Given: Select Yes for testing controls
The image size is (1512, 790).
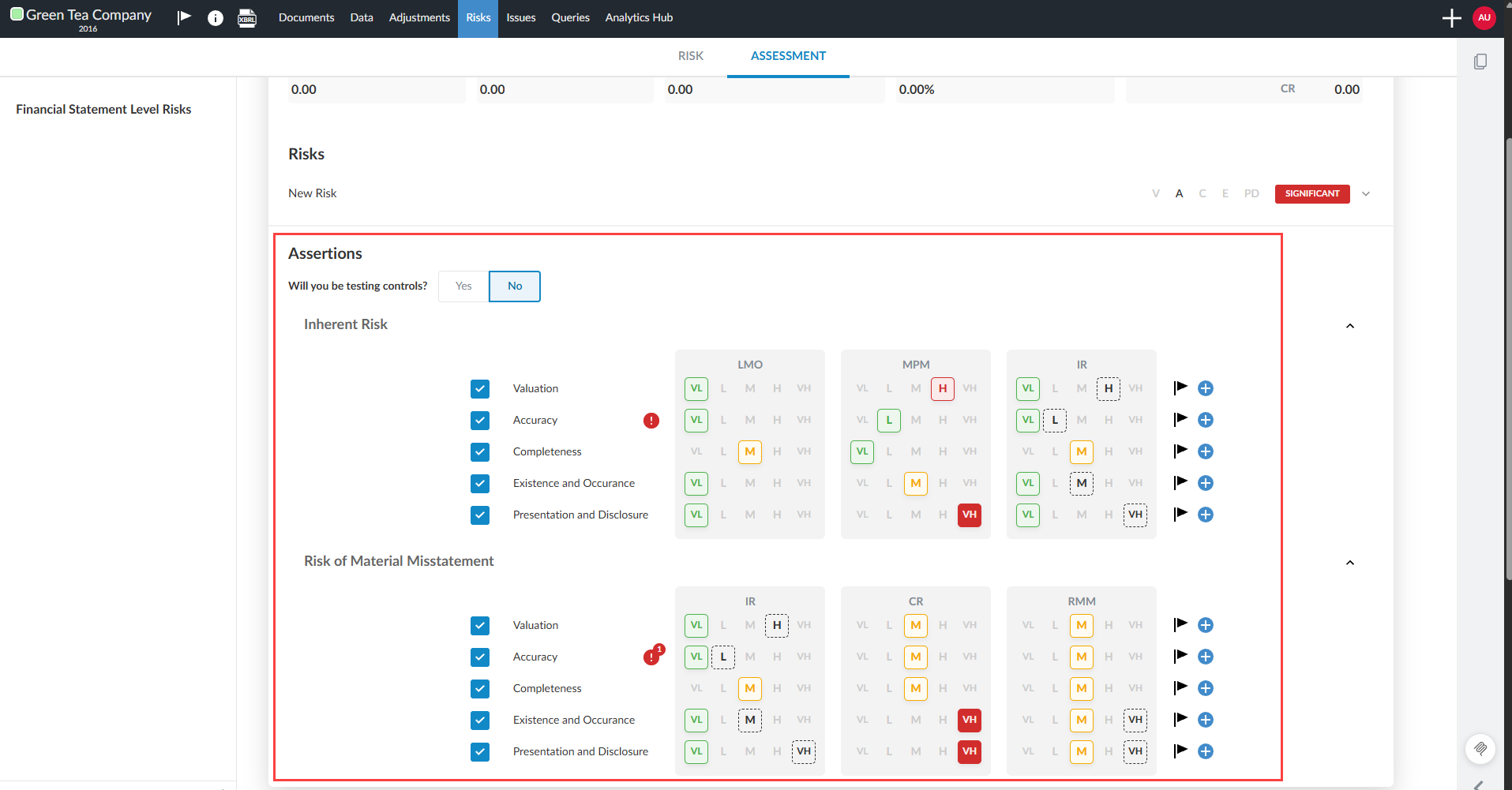Looking at the screenshot, I should [x=462, y=286].
